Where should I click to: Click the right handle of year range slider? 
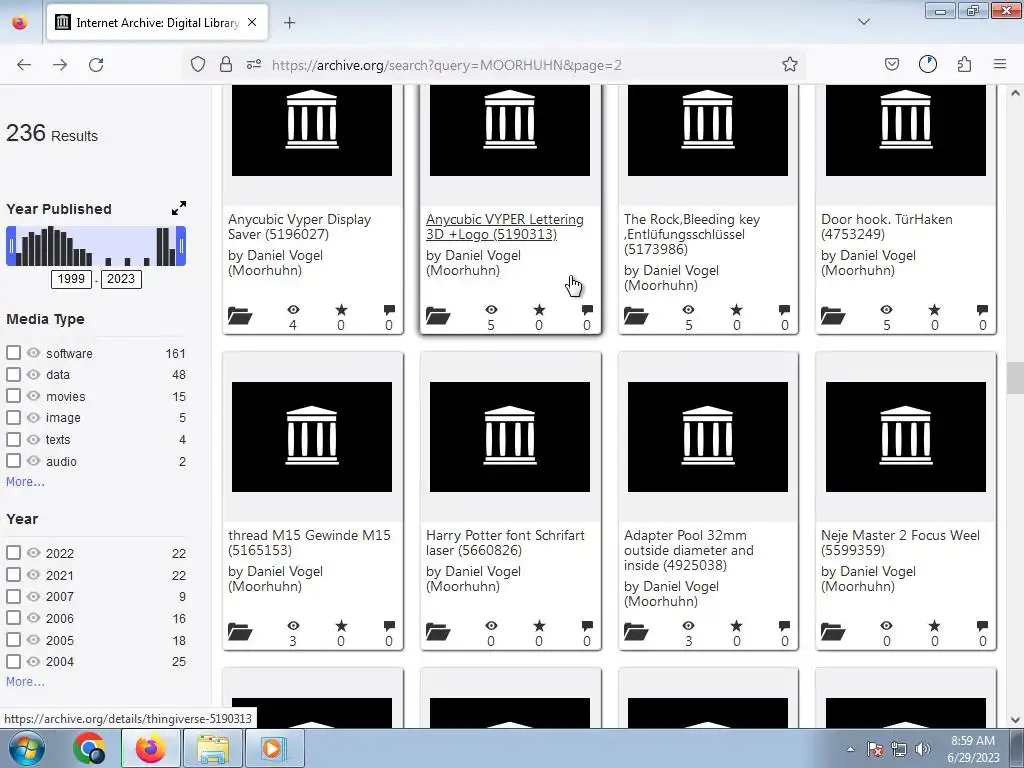point(181,246)
